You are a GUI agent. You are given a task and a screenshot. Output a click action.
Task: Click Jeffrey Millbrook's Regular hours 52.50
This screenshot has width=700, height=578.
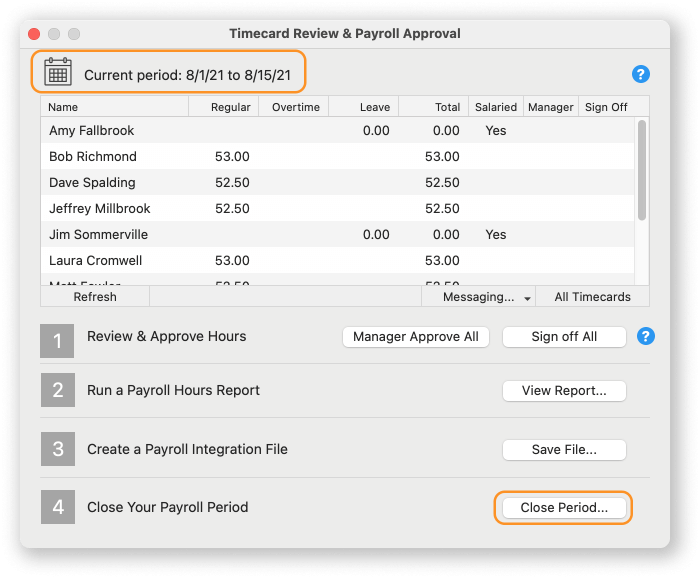pos(232,209)
